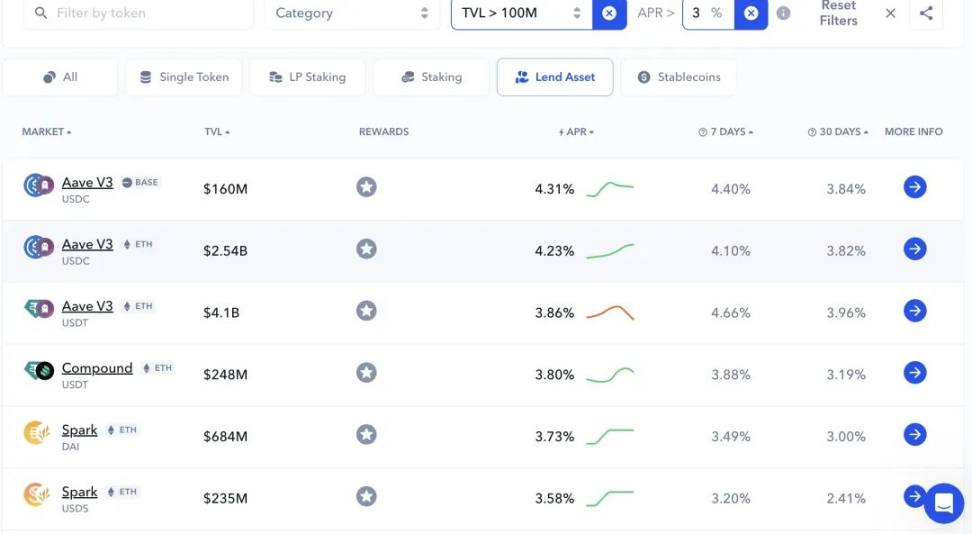The height and width of the screenshot is (534, 972).
Task: Click the 4.66% seven-day value
Action: pos(731,313)
